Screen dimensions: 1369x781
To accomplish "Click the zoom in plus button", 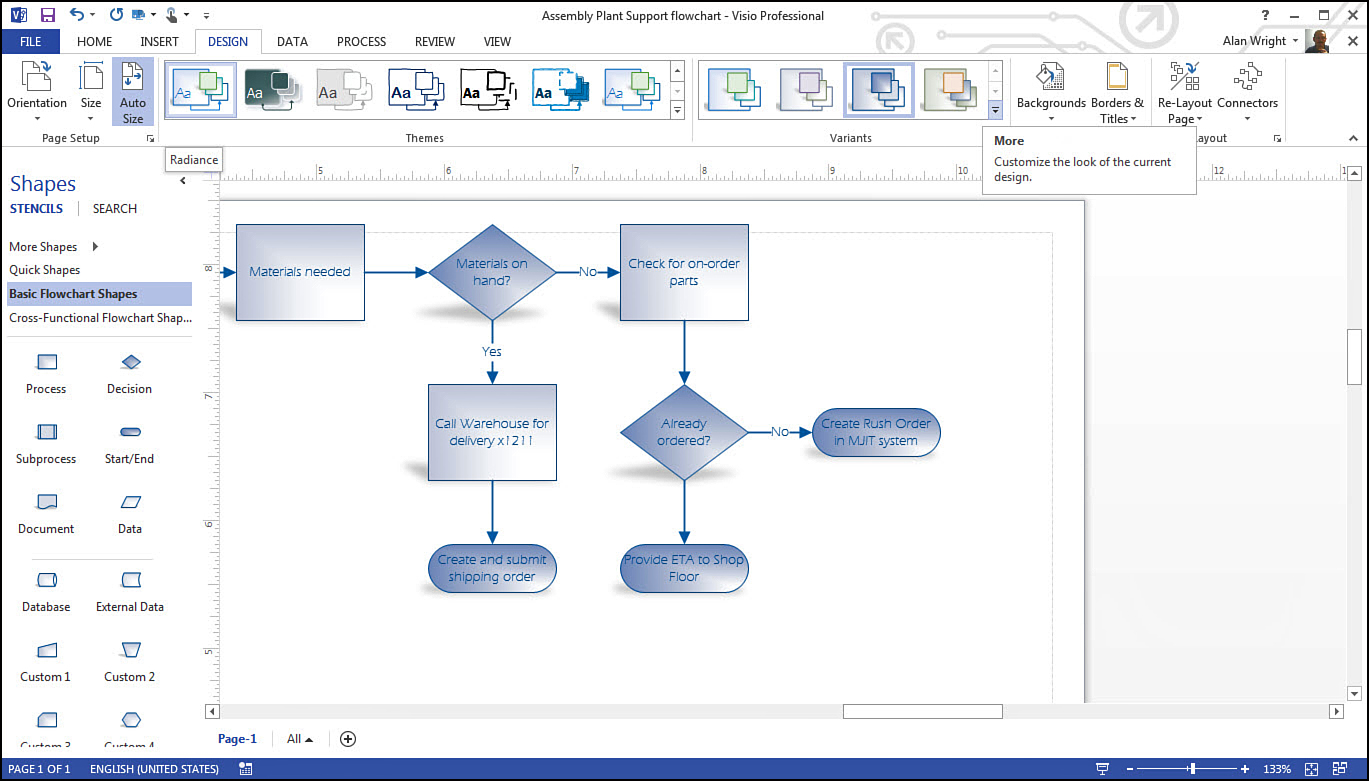I will coord(1245,769).
